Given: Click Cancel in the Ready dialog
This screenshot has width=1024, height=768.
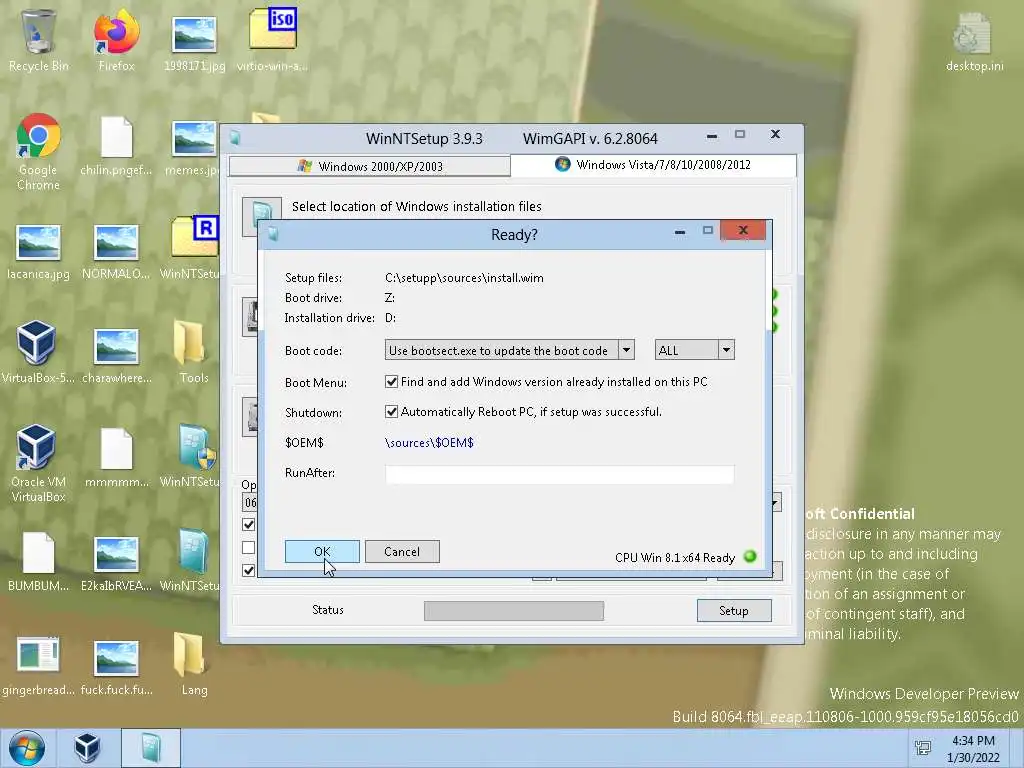Looking at the screenshot, I should coord(402,551).
